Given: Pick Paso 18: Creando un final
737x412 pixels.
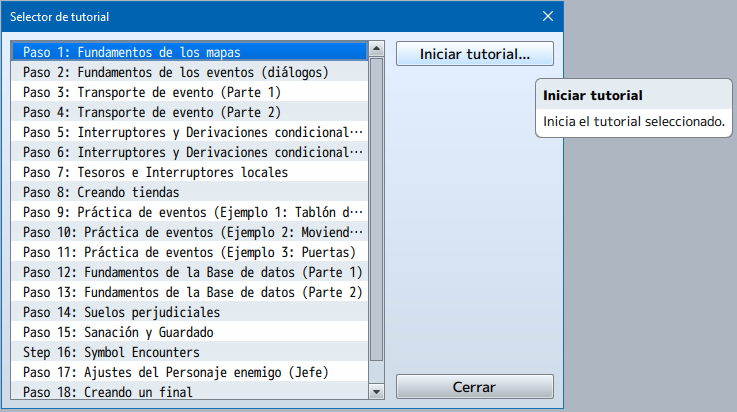Looking at the screenshot, I should [190, 392].
